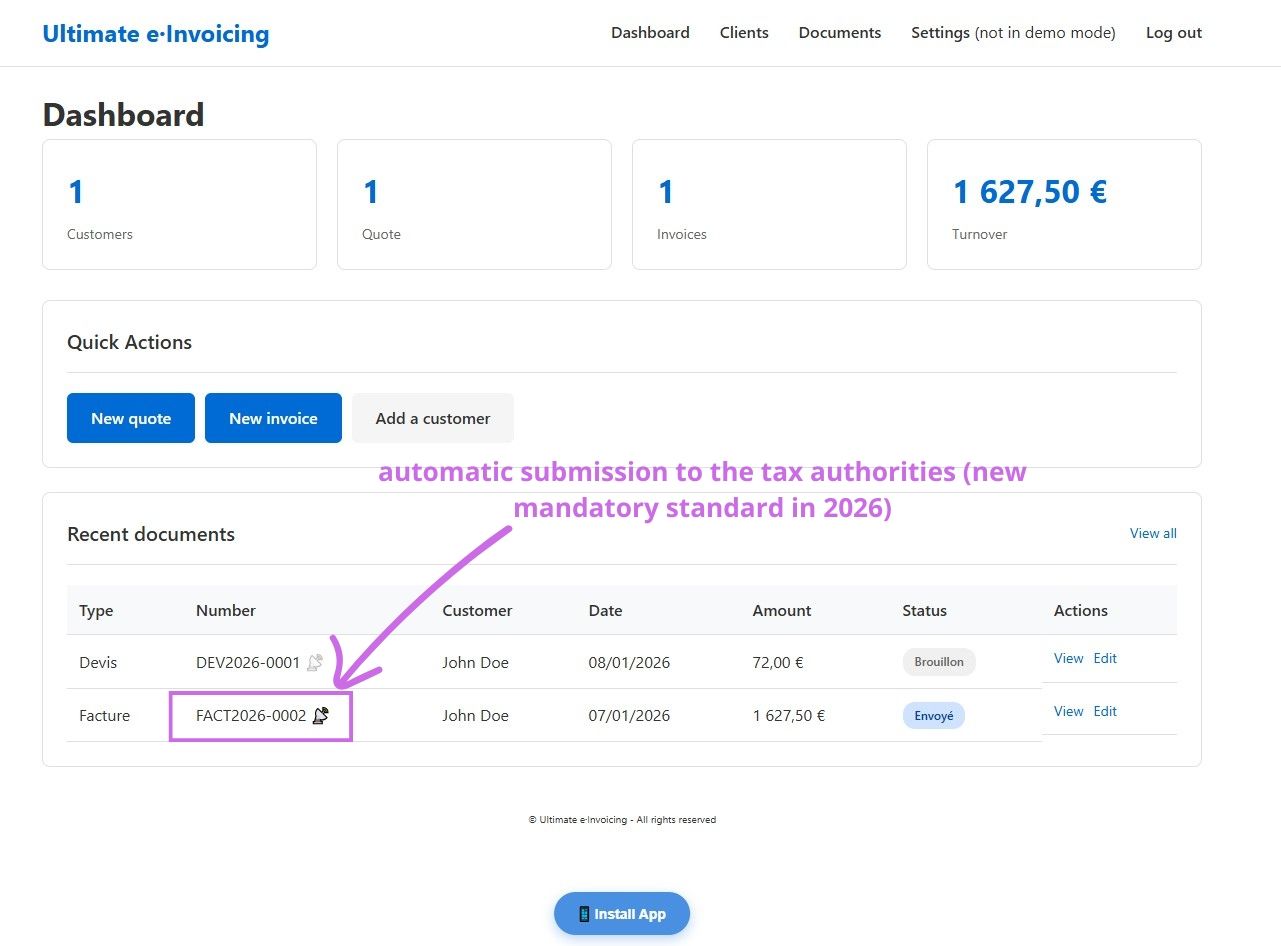Click the Ultimate e·Invoicing logo
The image size is (1281, 946).
point(156,34)
